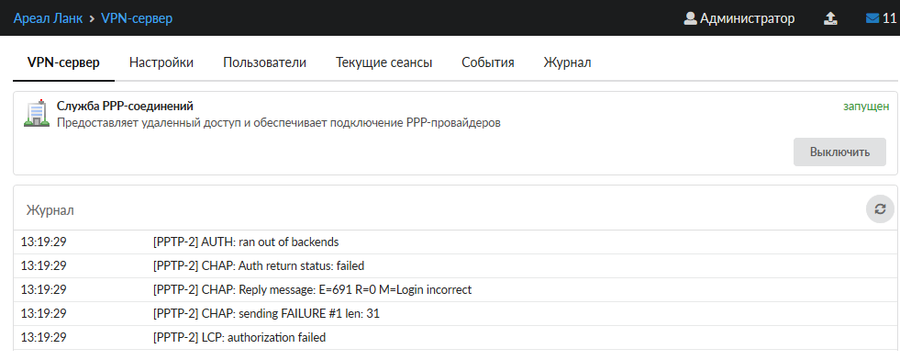Image resolution: width=900 pixels, height=360 pixels.
Task: Select the 'CHAP: sending FAILURE #1' log entry
Action: click(x=455, y=313)
